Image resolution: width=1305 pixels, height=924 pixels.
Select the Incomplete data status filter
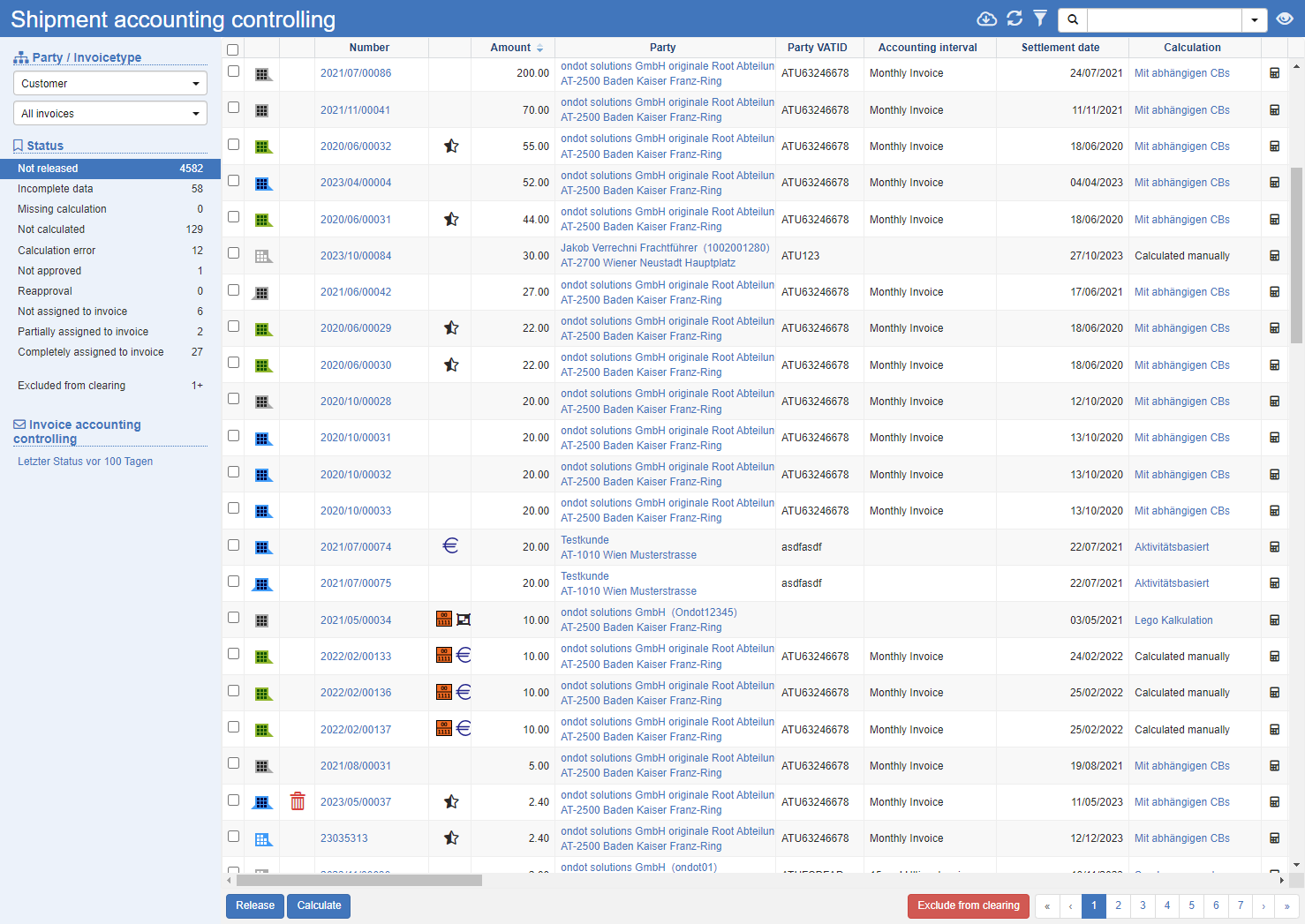tap(56, 189)
